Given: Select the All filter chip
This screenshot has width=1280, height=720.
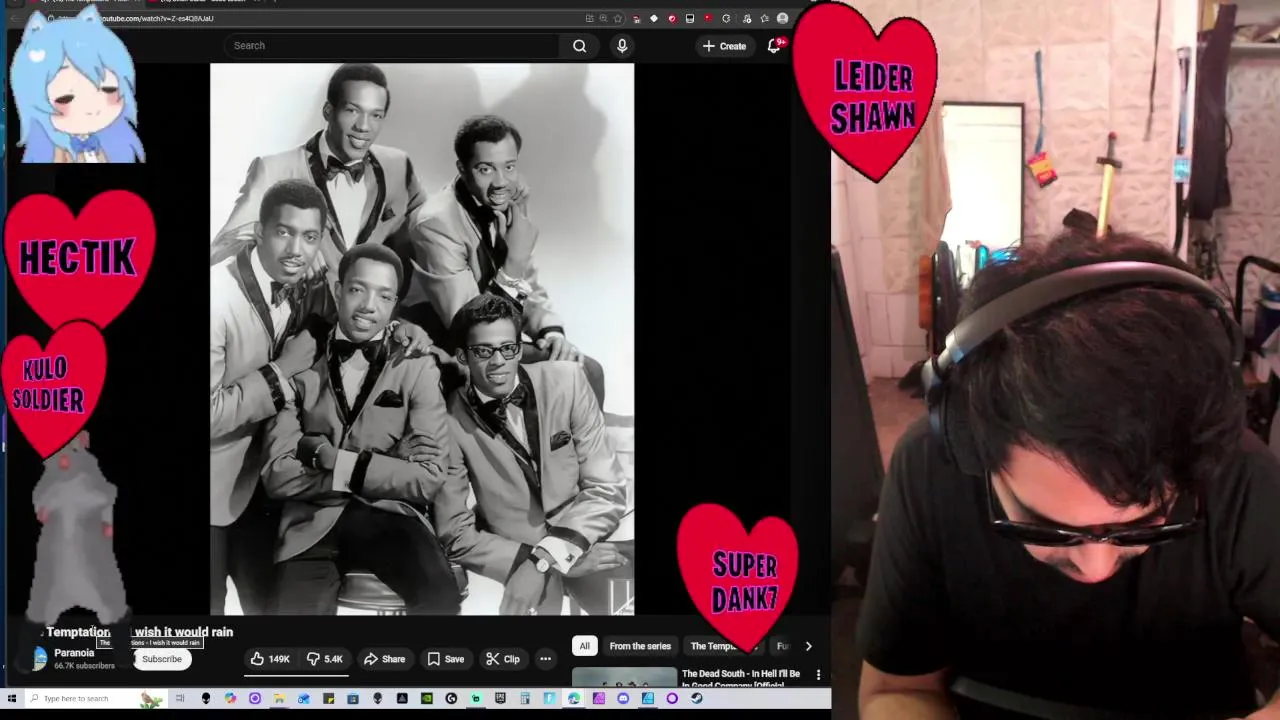Looking at the screenshot, I should [x=584, y=646].
